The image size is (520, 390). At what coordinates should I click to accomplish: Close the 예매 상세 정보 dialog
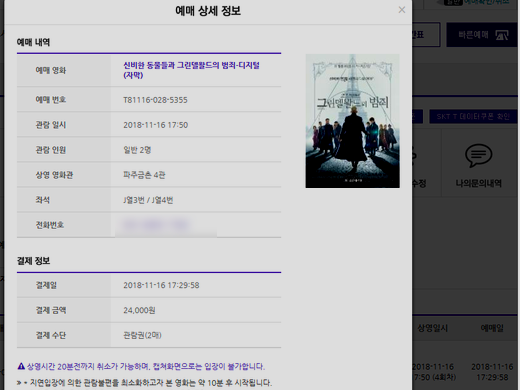pyautogui.click(x=402, y=10)
